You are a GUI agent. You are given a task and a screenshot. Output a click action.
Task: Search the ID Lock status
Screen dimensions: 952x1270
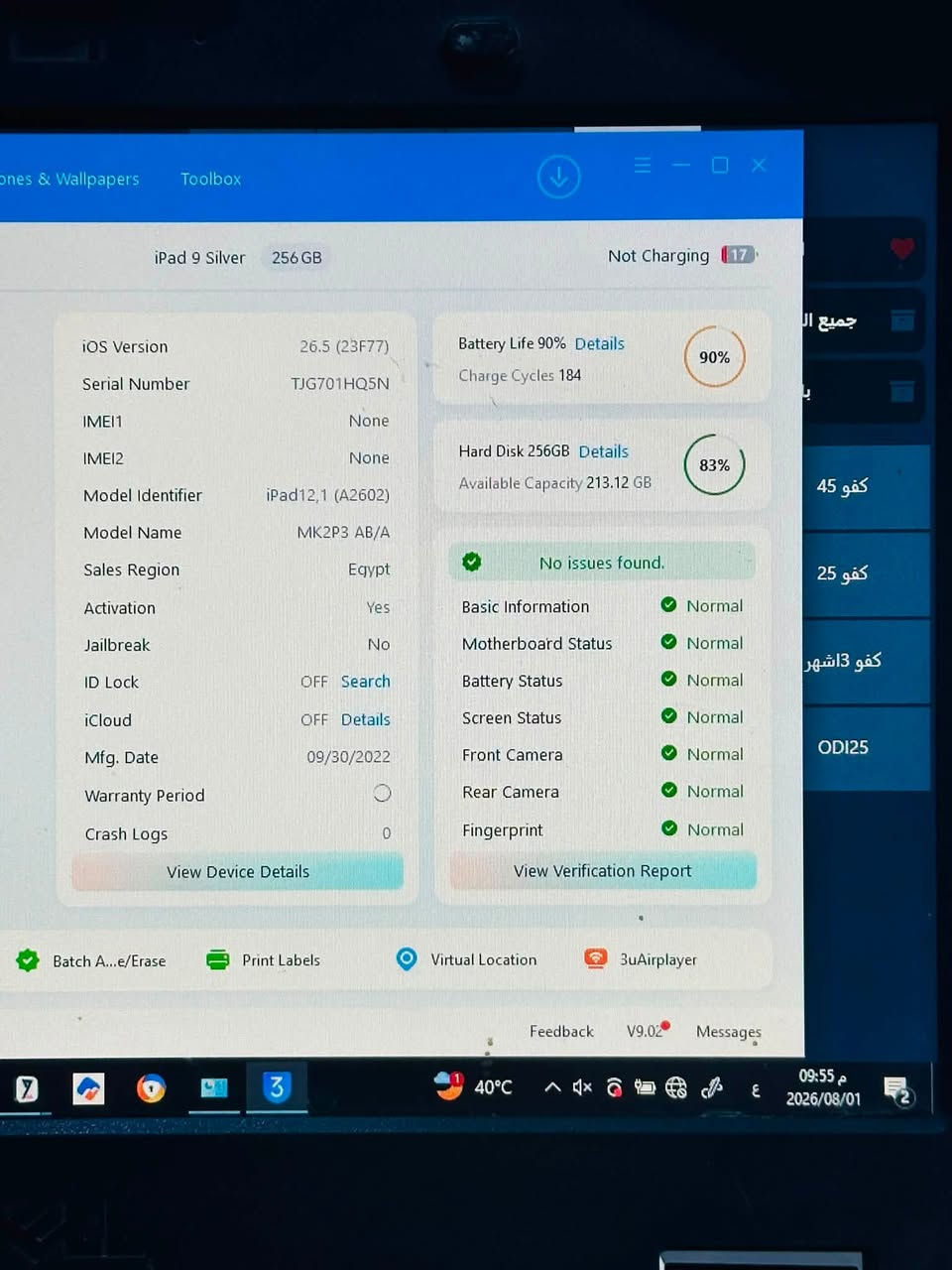click(365, 682)
